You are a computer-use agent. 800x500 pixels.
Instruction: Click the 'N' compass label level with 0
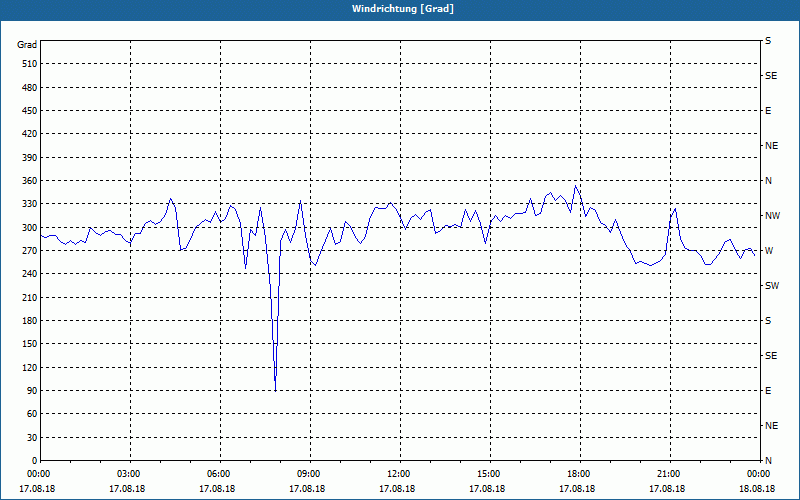click(768, 461)
